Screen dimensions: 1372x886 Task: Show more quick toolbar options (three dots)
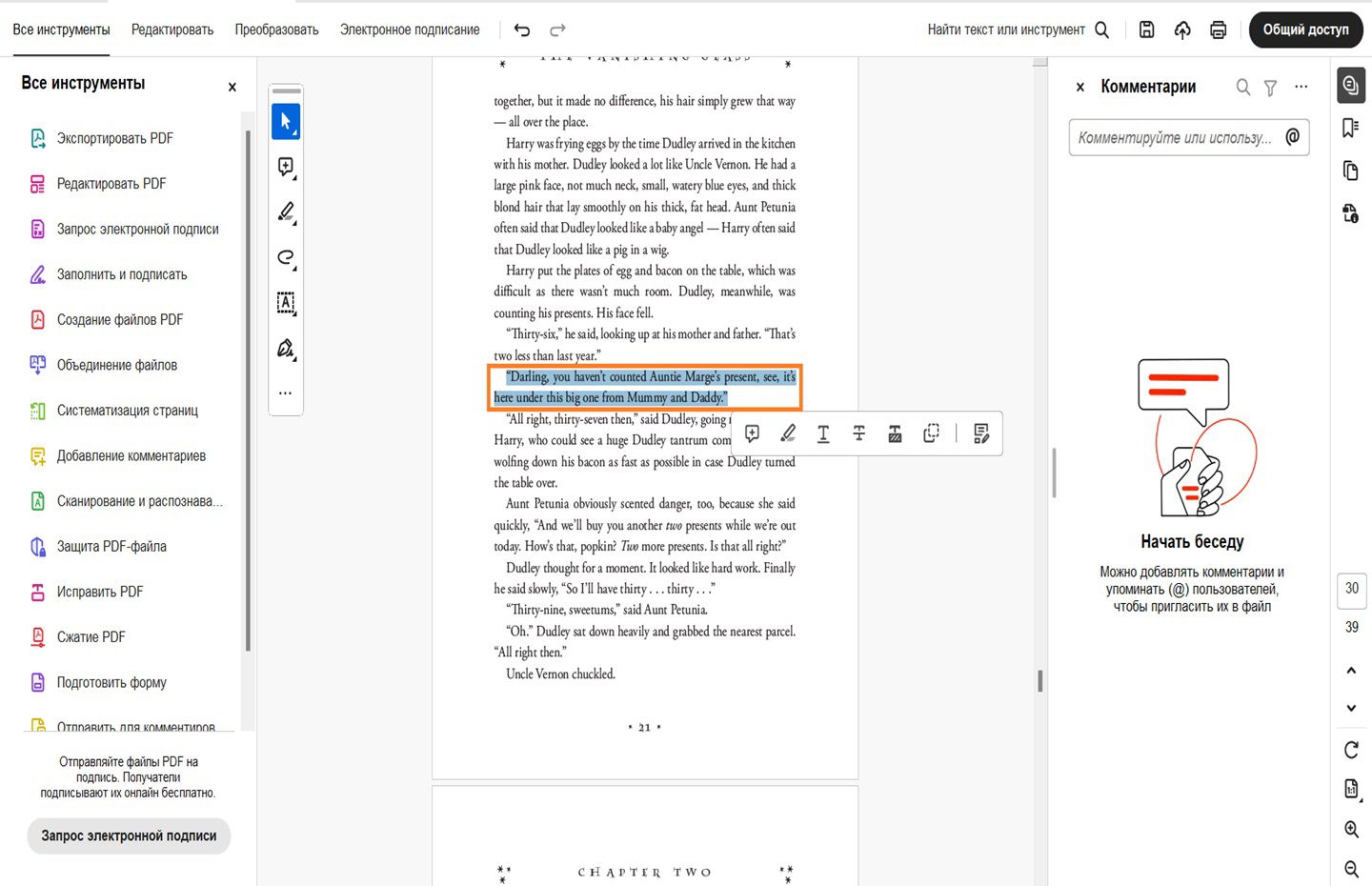[286, 393]
